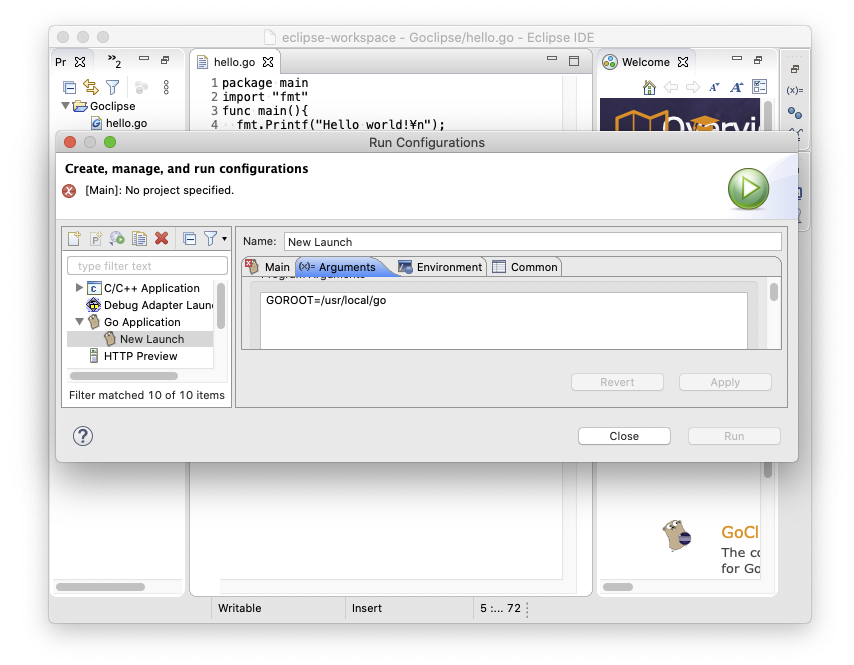Toggle Link with Editor in Project Explorer

[91, 87]
